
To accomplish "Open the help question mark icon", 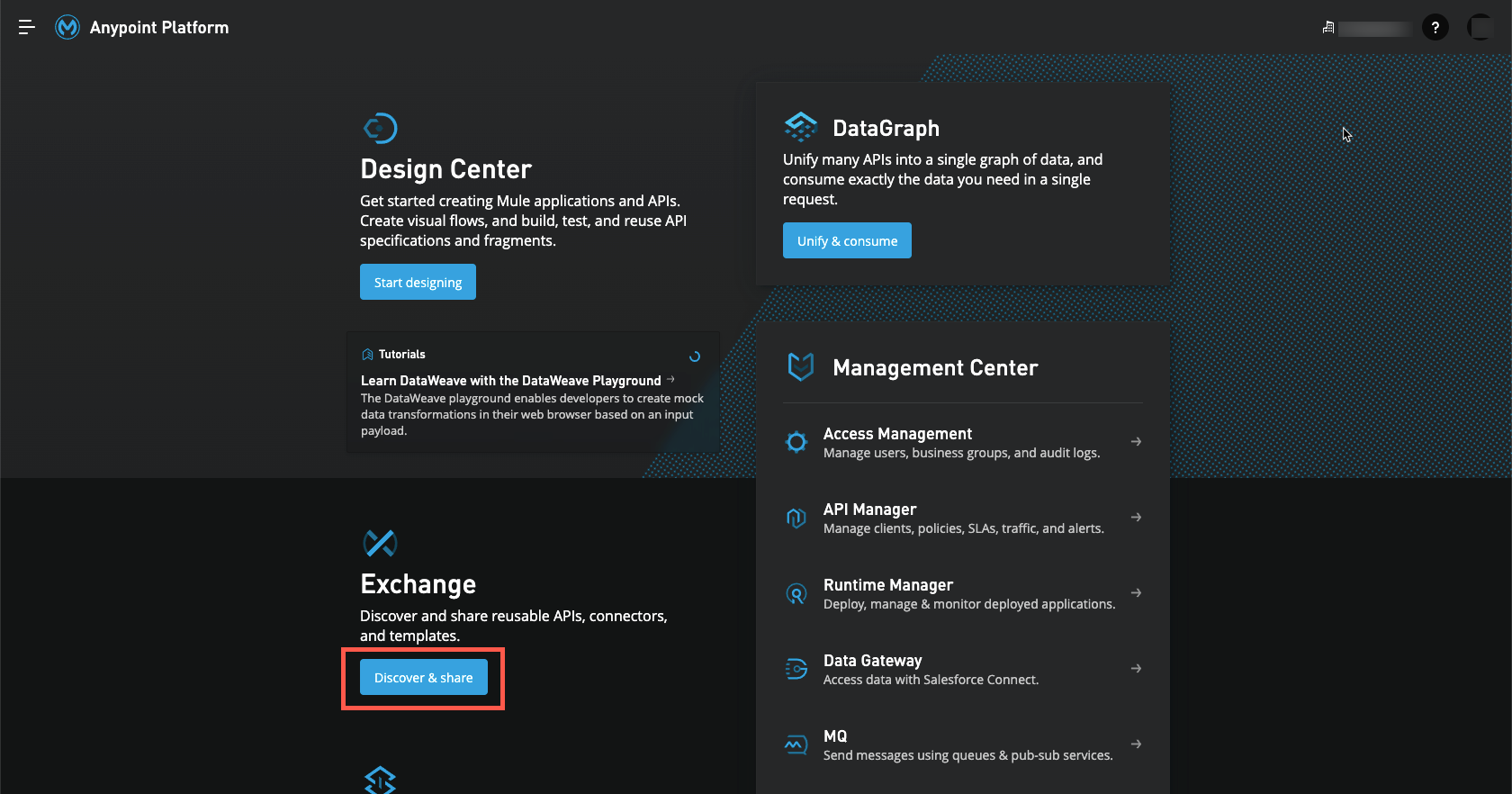I will [x=1435, y=27].
